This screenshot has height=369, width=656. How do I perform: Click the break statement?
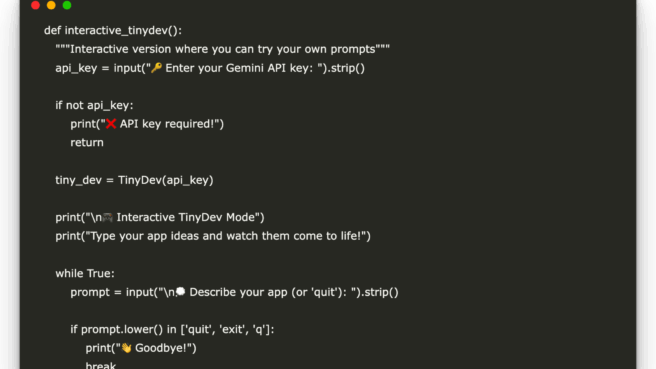click(x=100, y=365)
